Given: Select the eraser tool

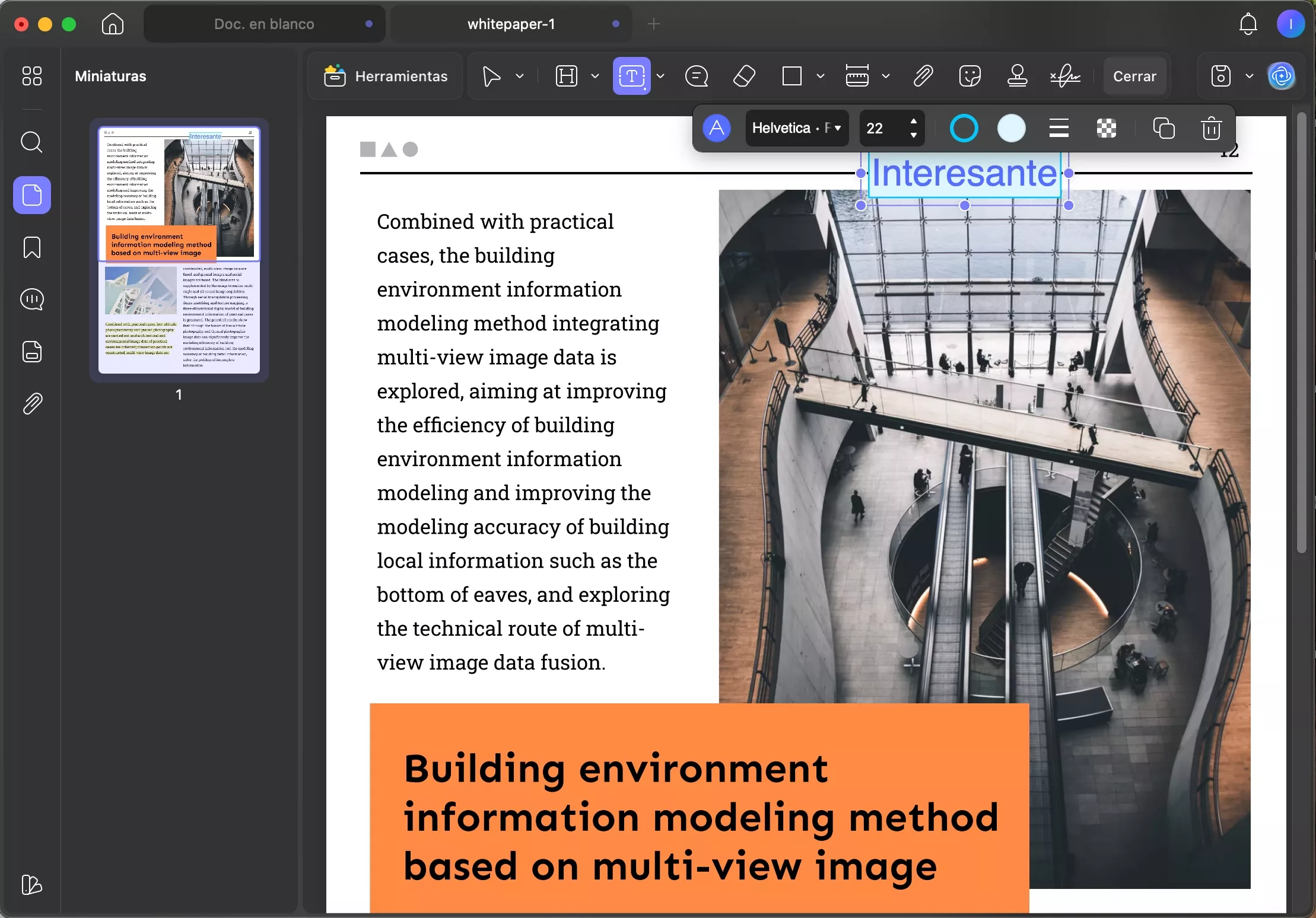Looking at the screenshot, I should coord(745,76).
